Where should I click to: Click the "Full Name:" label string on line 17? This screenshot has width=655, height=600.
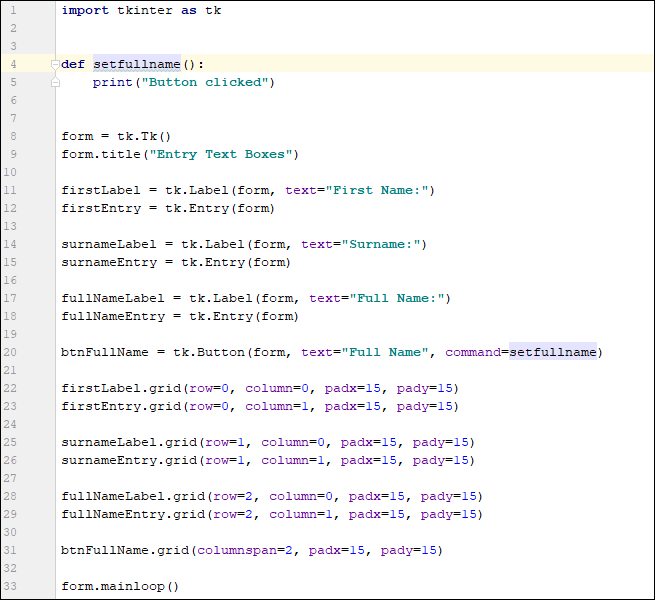[397, 298]
